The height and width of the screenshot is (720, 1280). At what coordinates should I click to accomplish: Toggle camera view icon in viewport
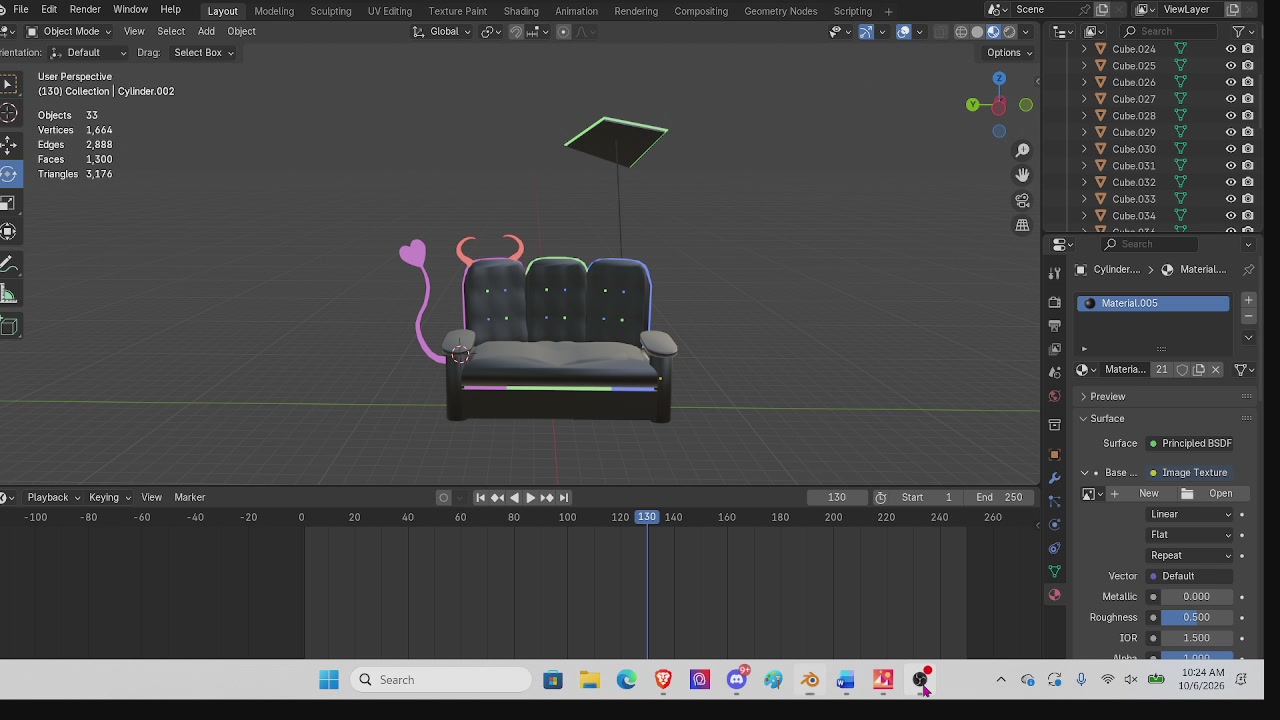tap(1022, 200)
